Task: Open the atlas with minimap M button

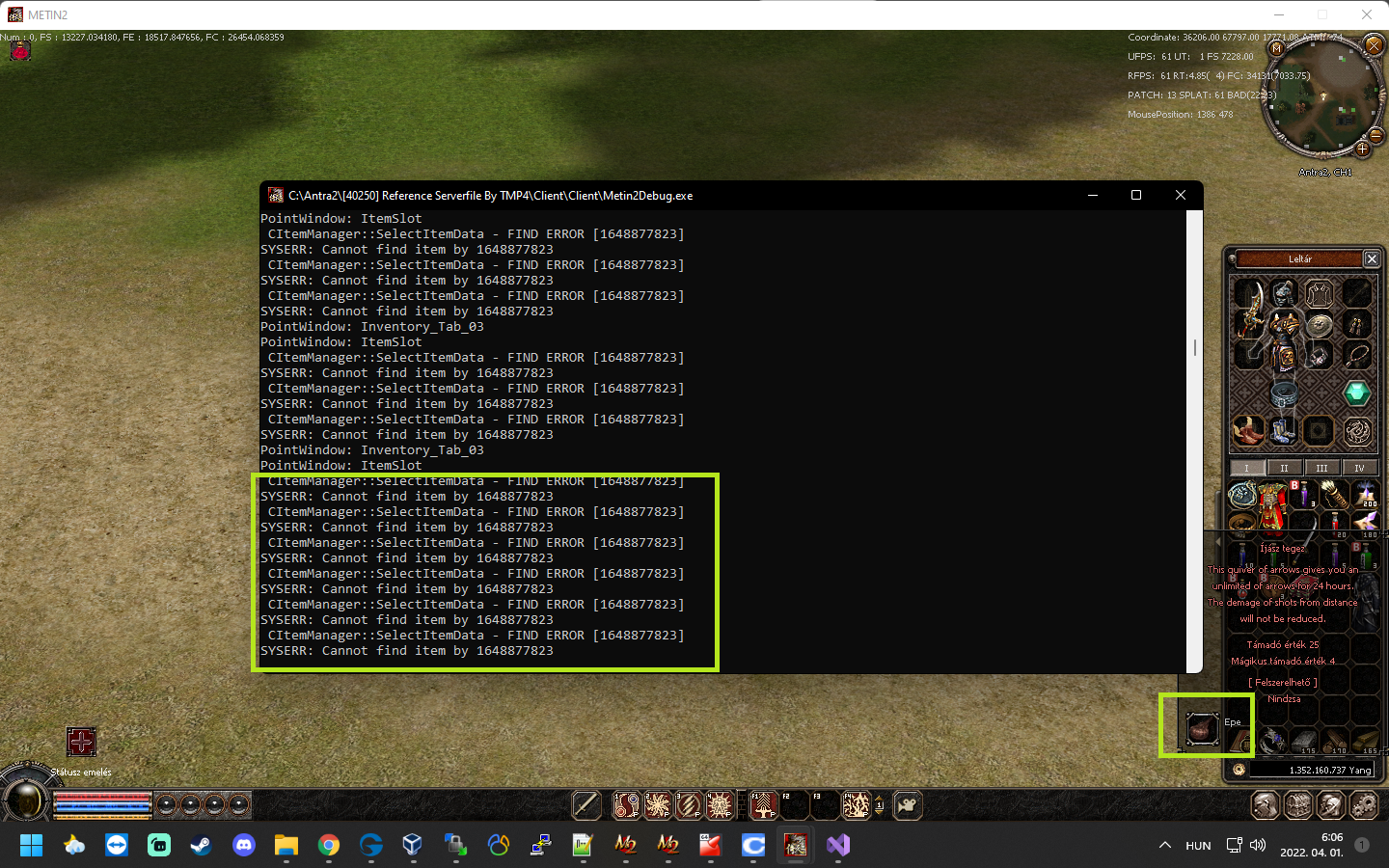Action: (x=1277, y=48)
